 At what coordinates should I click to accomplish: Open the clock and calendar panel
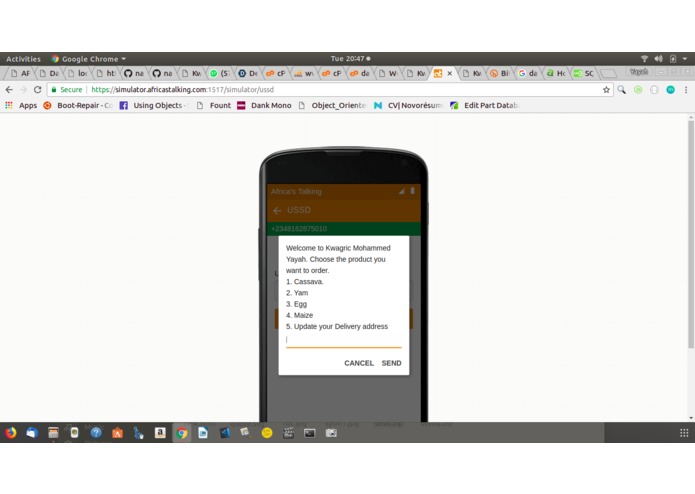350,59
